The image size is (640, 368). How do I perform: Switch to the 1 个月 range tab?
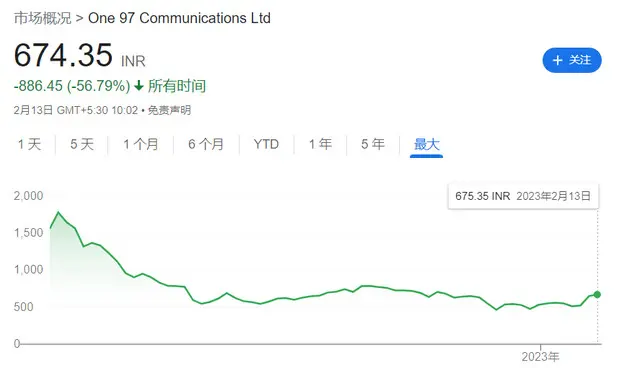[141, 144]
